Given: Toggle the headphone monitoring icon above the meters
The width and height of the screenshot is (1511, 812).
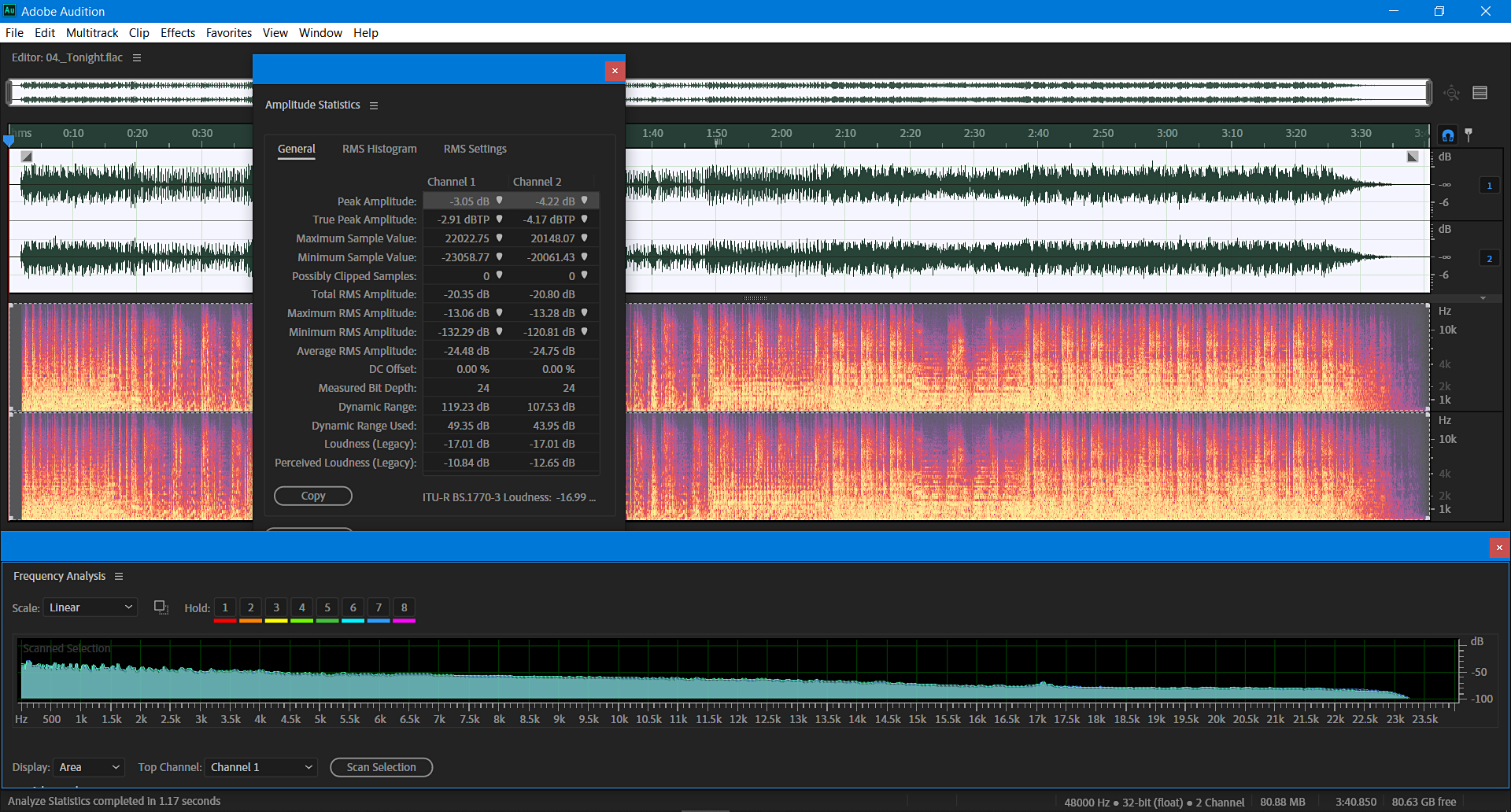Looking at the screenshot, I should (x=1446, y=135).
